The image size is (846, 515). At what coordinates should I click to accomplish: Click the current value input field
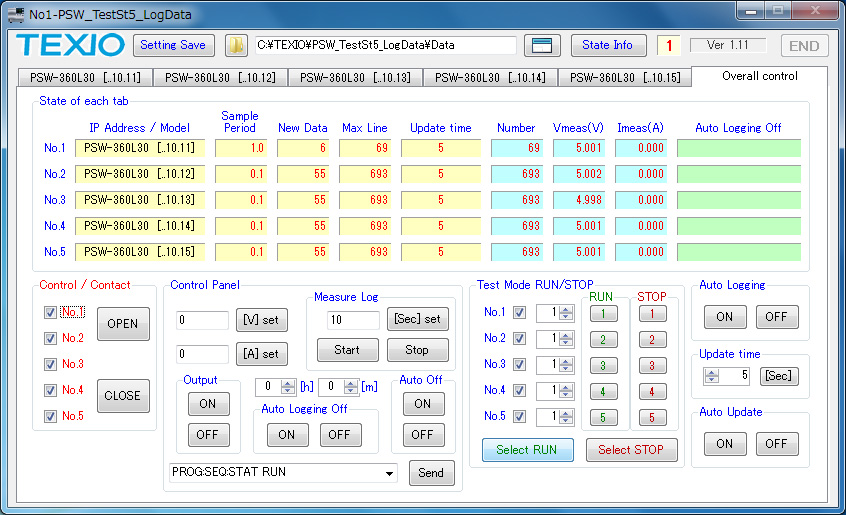pyautogui.click(x=202, y=354)
